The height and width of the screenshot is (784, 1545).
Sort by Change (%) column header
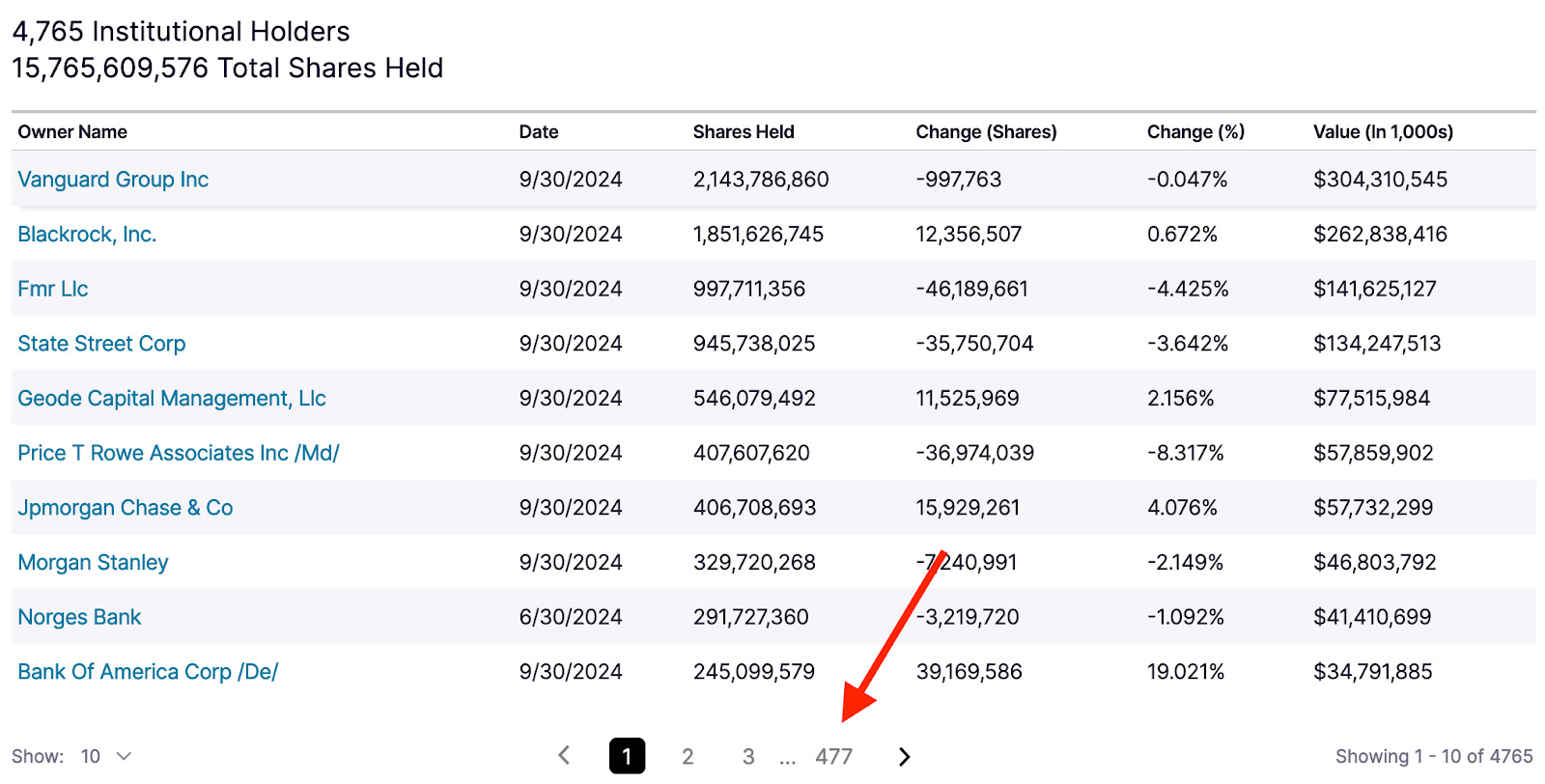pos(1195,132)
